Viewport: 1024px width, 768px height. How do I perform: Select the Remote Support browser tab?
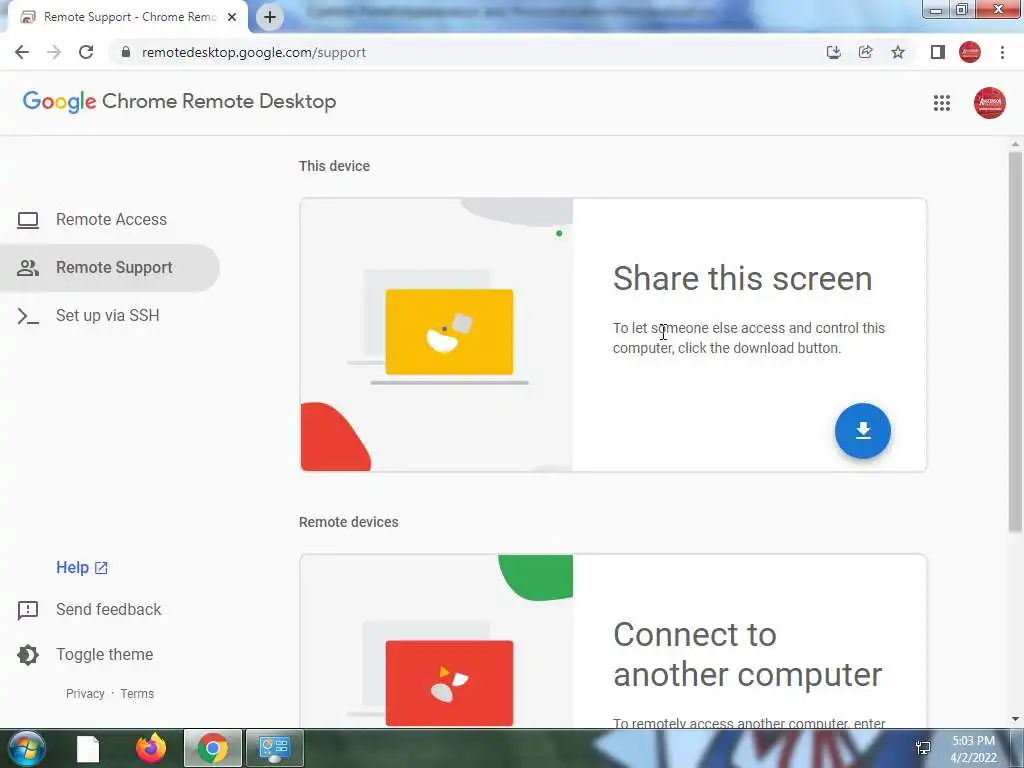tap(127, 17)
